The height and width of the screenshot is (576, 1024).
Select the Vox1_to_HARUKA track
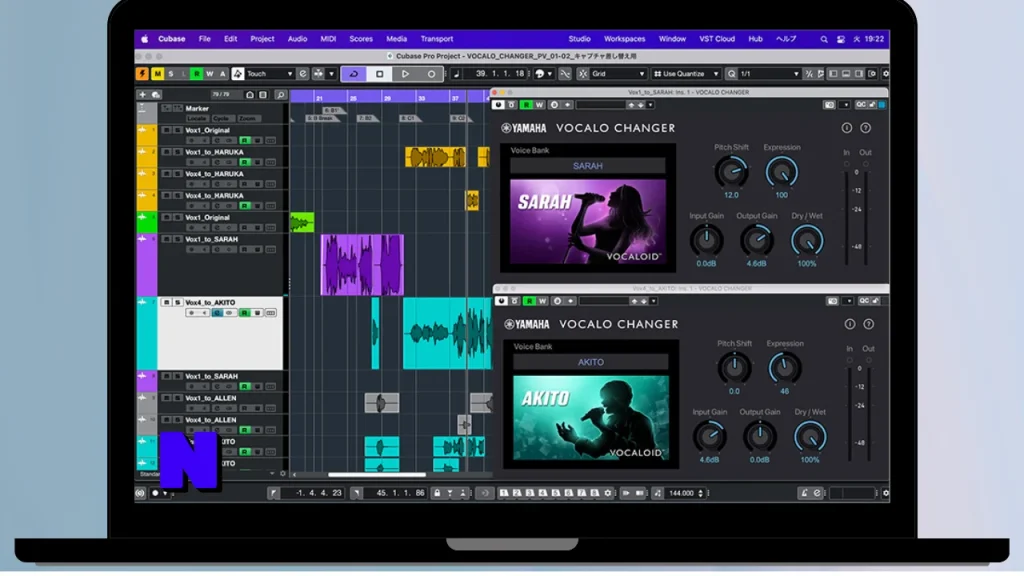tap(214, 152)
